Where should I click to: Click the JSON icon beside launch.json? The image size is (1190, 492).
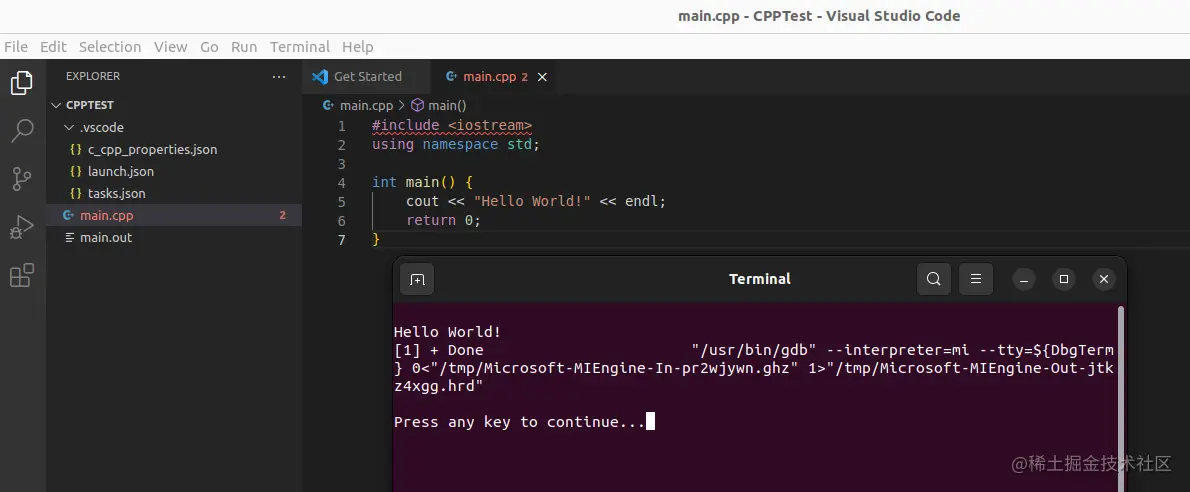tap(75, 172)
